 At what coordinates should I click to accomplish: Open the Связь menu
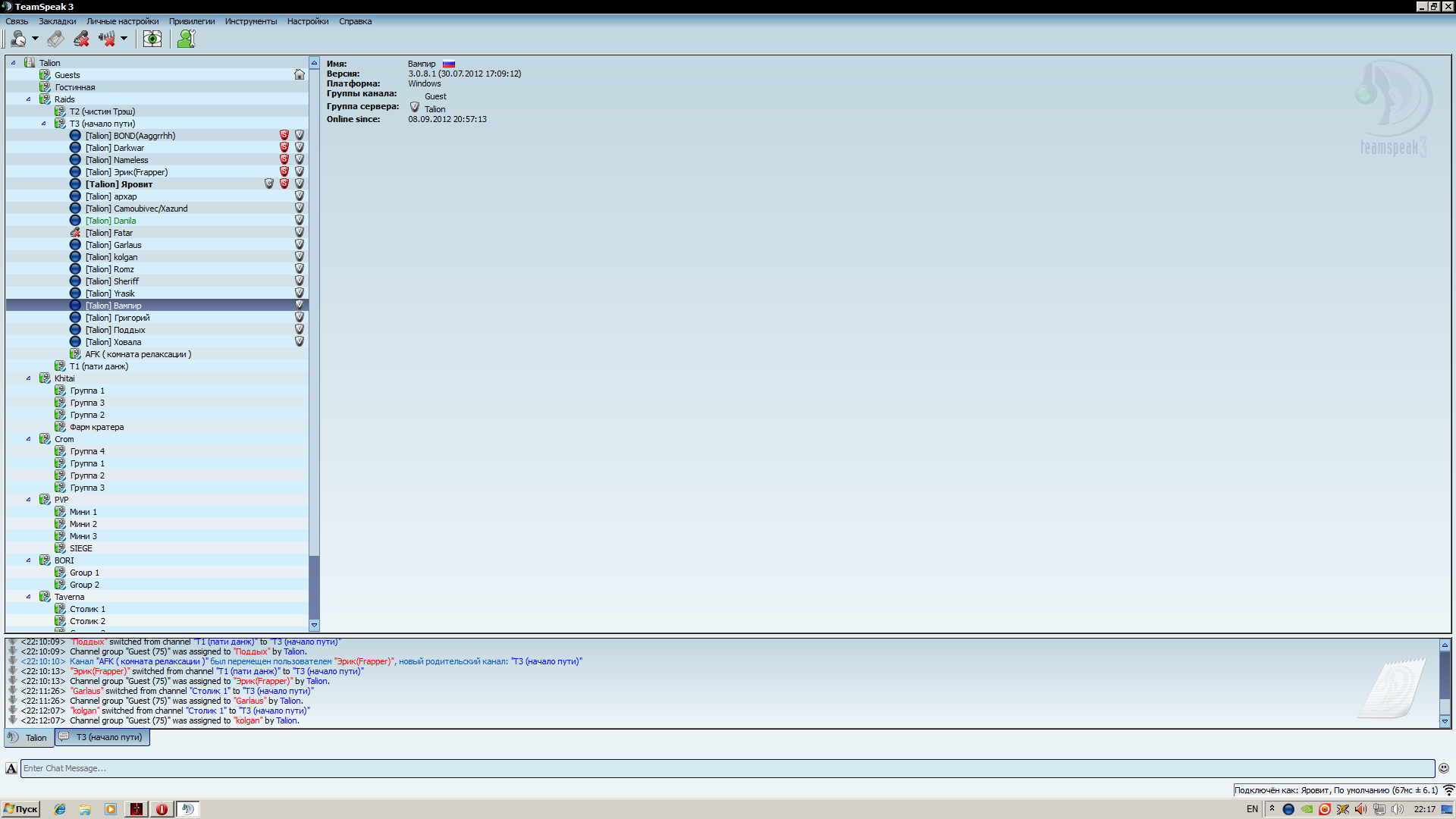click(17, 21)
